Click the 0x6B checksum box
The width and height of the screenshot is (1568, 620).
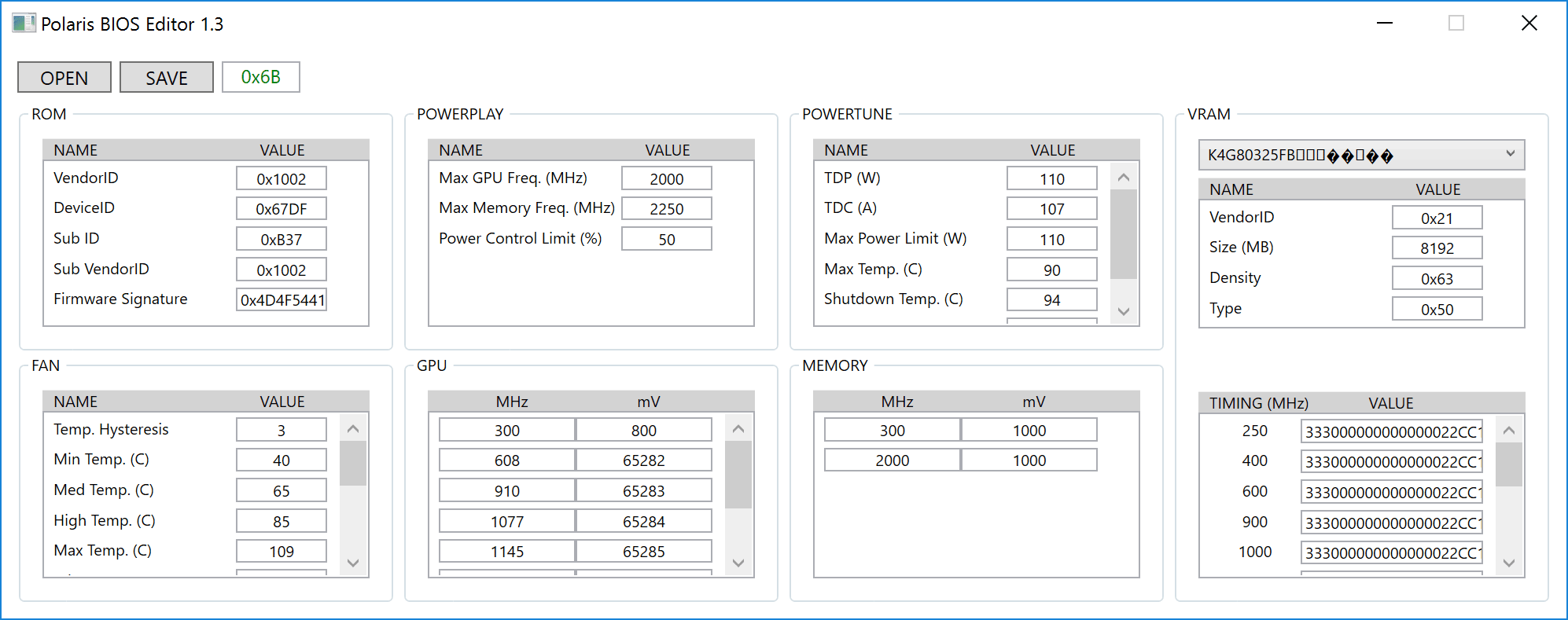(x=260, y=77)
